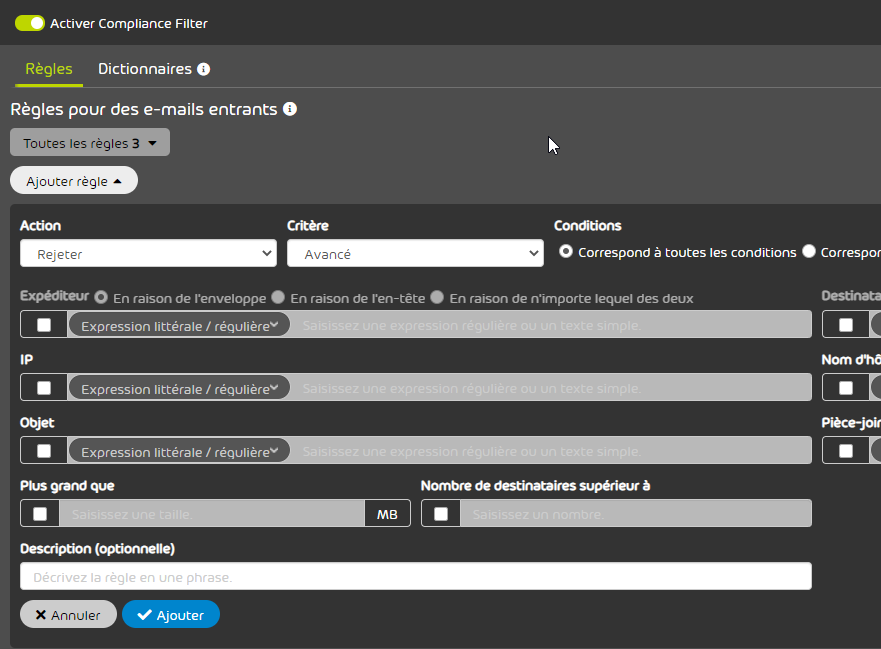Select Correspond à toutes les conditions radio
881x649 pixels.
[x=566, y=251]
